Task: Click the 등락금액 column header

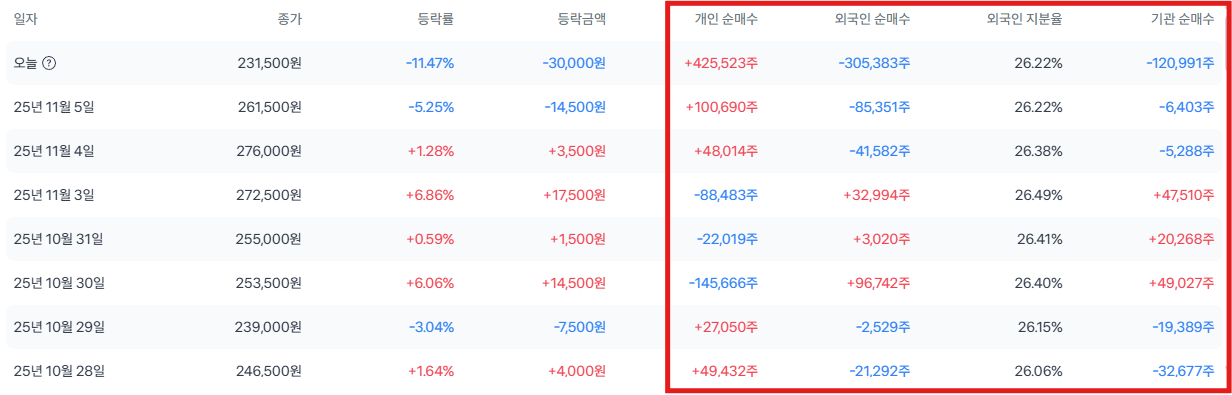Action: coord(582,18)
